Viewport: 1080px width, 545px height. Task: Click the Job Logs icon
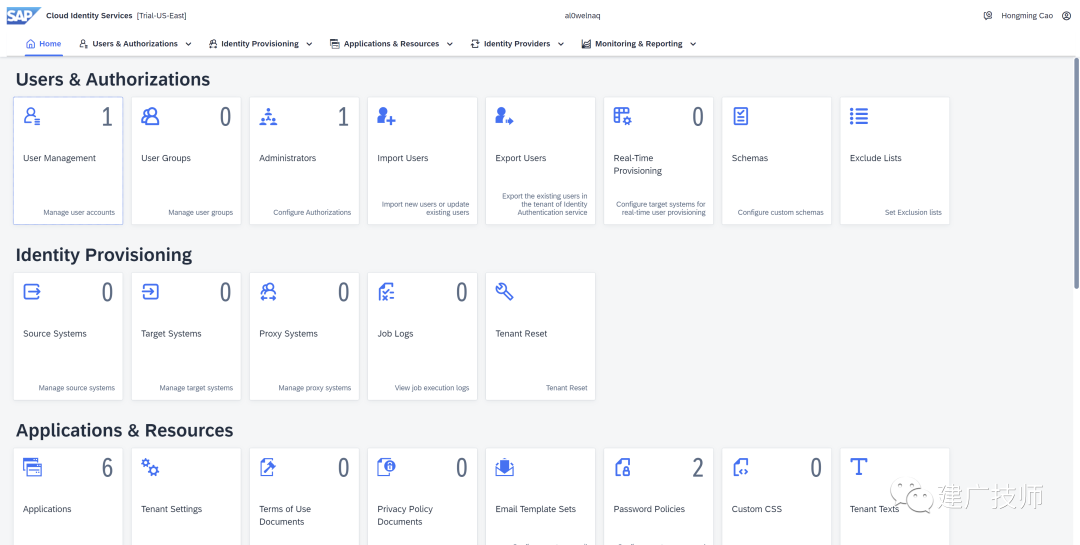pos(386,291)
